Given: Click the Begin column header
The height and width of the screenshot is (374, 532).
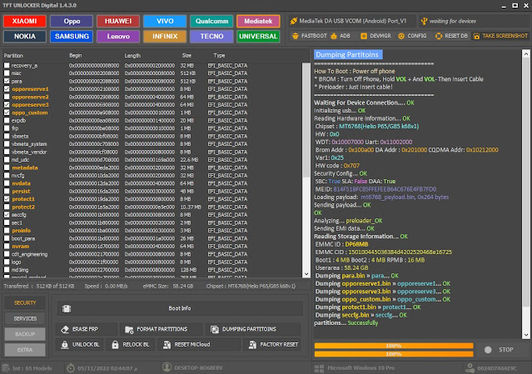Looking at the screenshot, I should pos(75,55).
